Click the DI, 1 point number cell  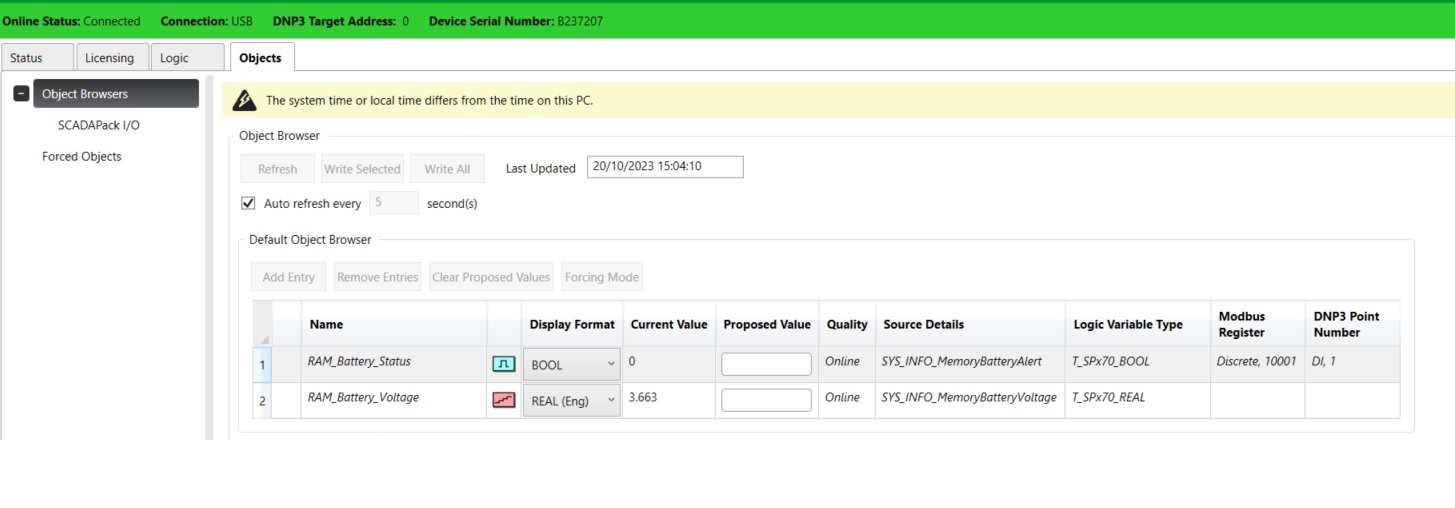pos(1352,365)
